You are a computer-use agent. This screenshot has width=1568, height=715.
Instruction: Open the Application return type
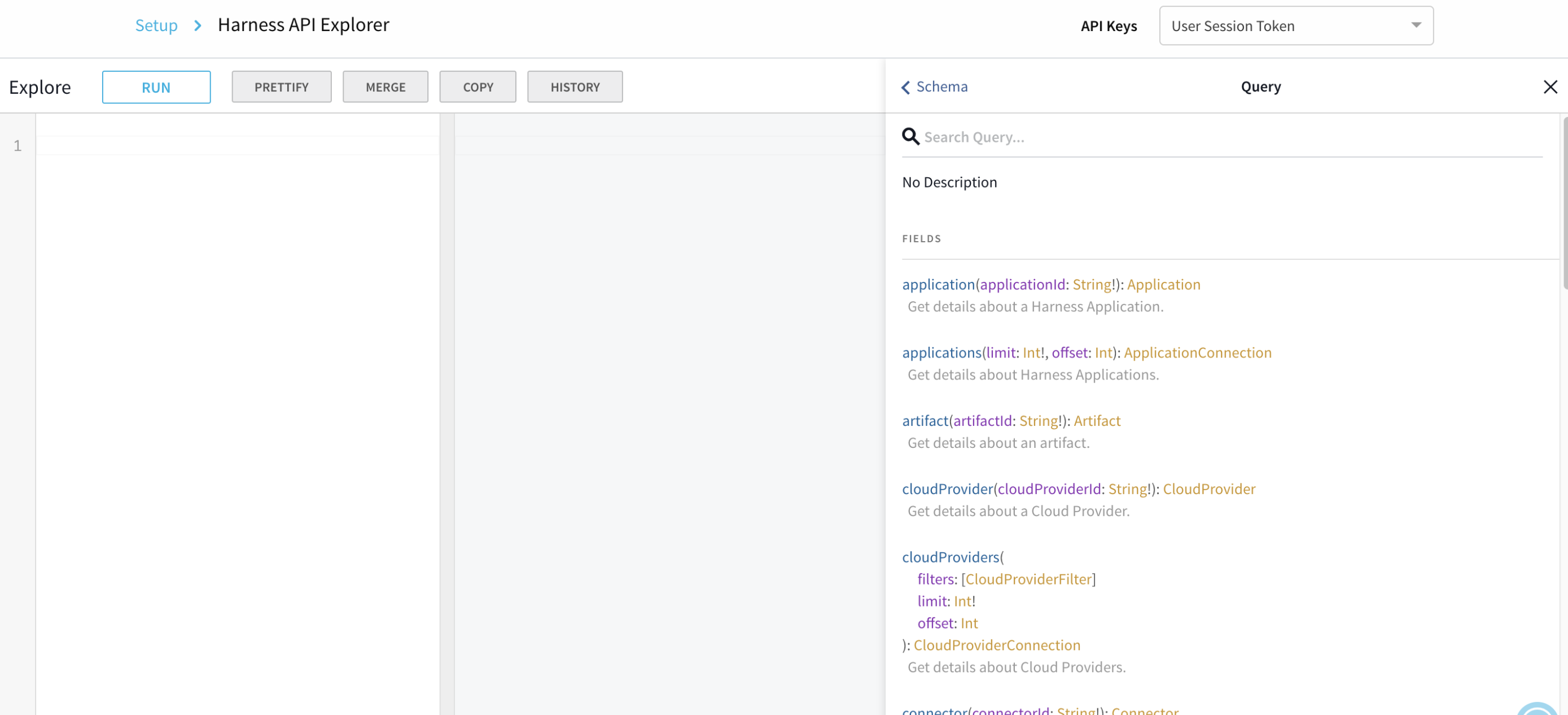tap(1163, 285)
